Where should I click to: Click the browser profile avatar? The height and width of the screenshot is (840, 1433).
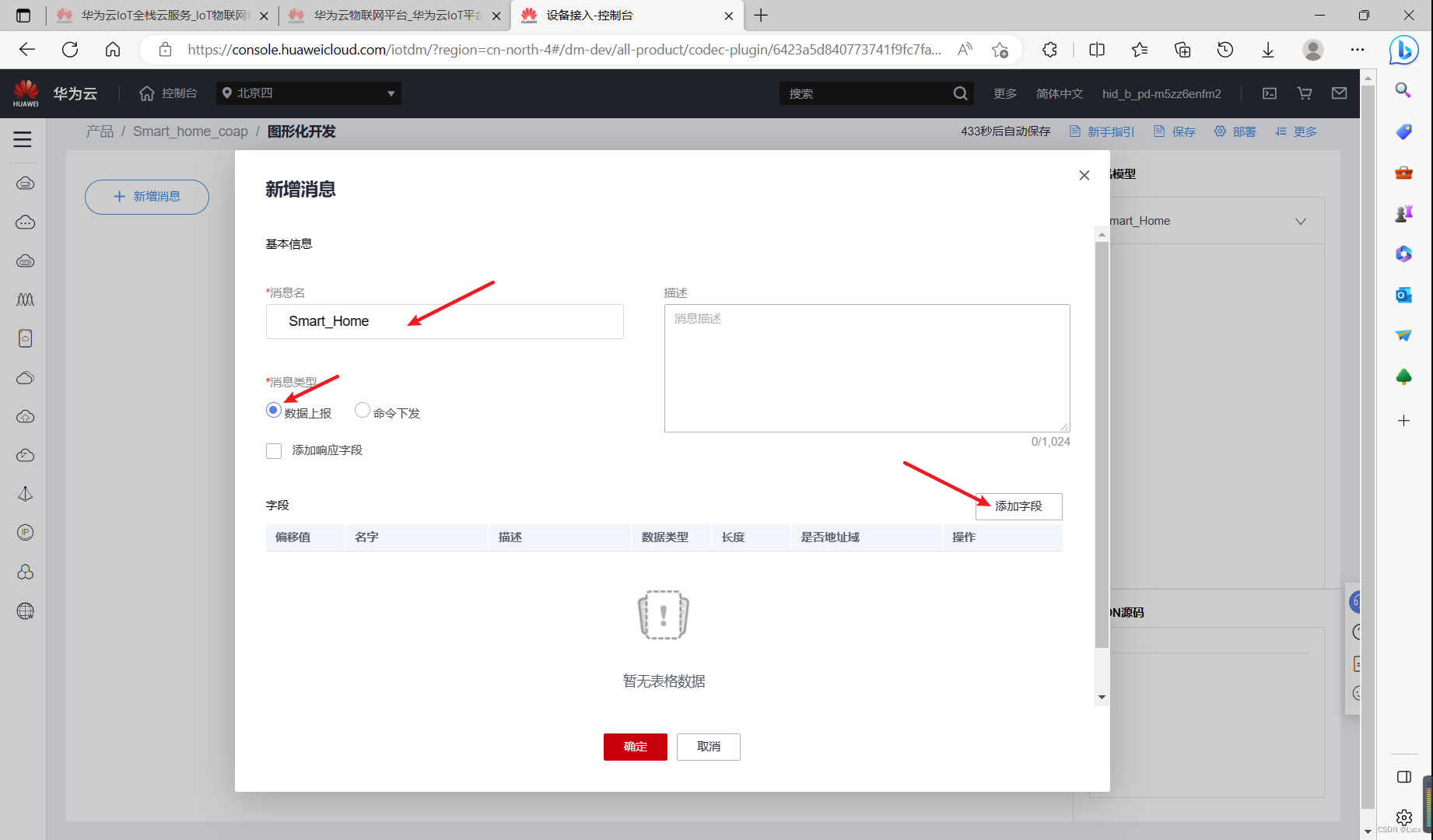(1313, 50)
